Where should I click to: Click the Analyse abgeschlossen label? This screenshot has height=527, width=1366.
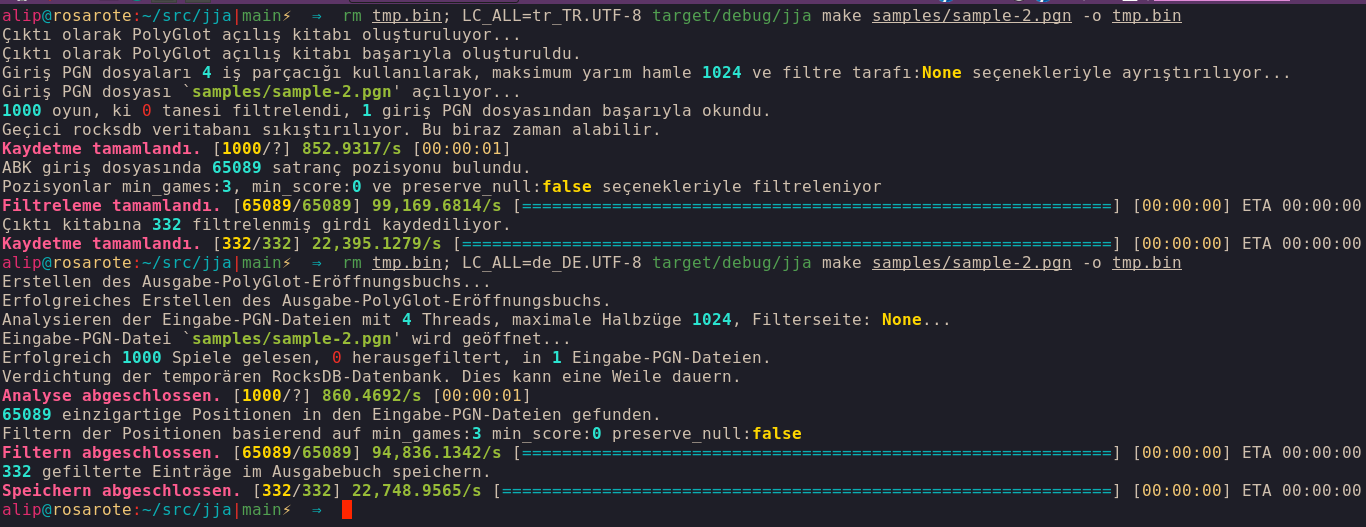pyautogui.click(x=111, y=396)
